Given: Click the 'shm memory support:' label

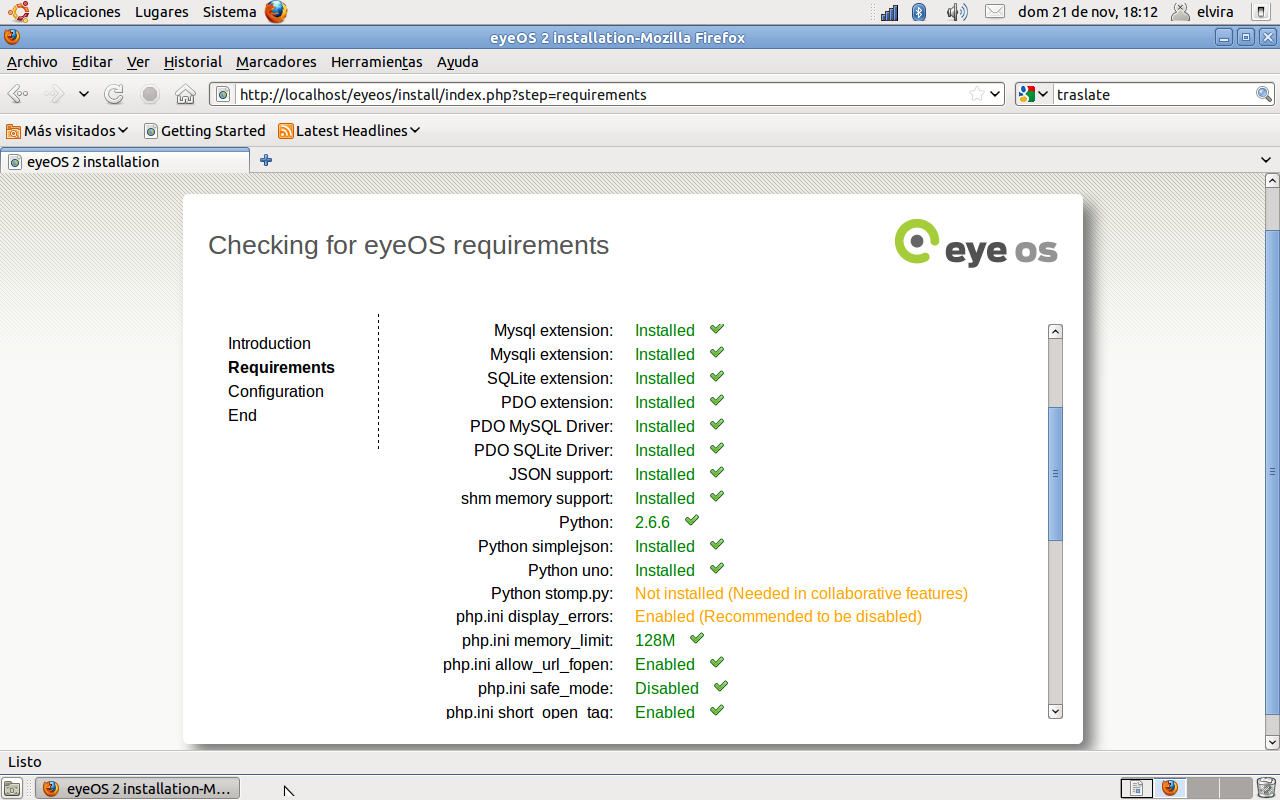Looking at the screenshot, I should click(x=537, y=498).
